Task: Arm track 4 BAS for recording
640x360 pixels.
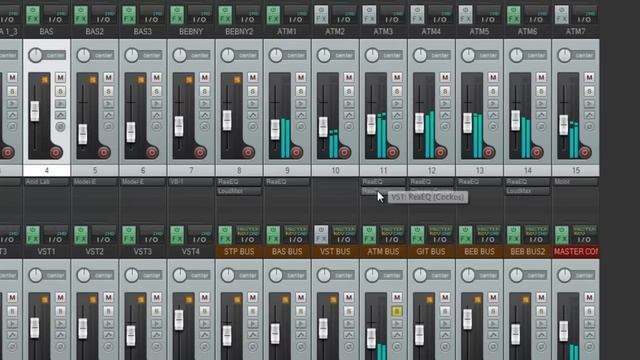Action: pos(56,152)
